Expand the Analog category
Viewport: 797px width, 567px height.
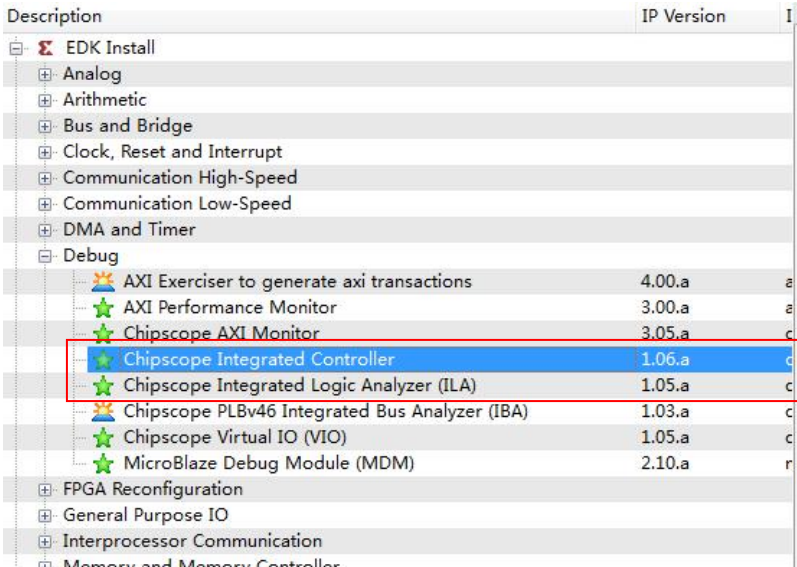point(45,74)
